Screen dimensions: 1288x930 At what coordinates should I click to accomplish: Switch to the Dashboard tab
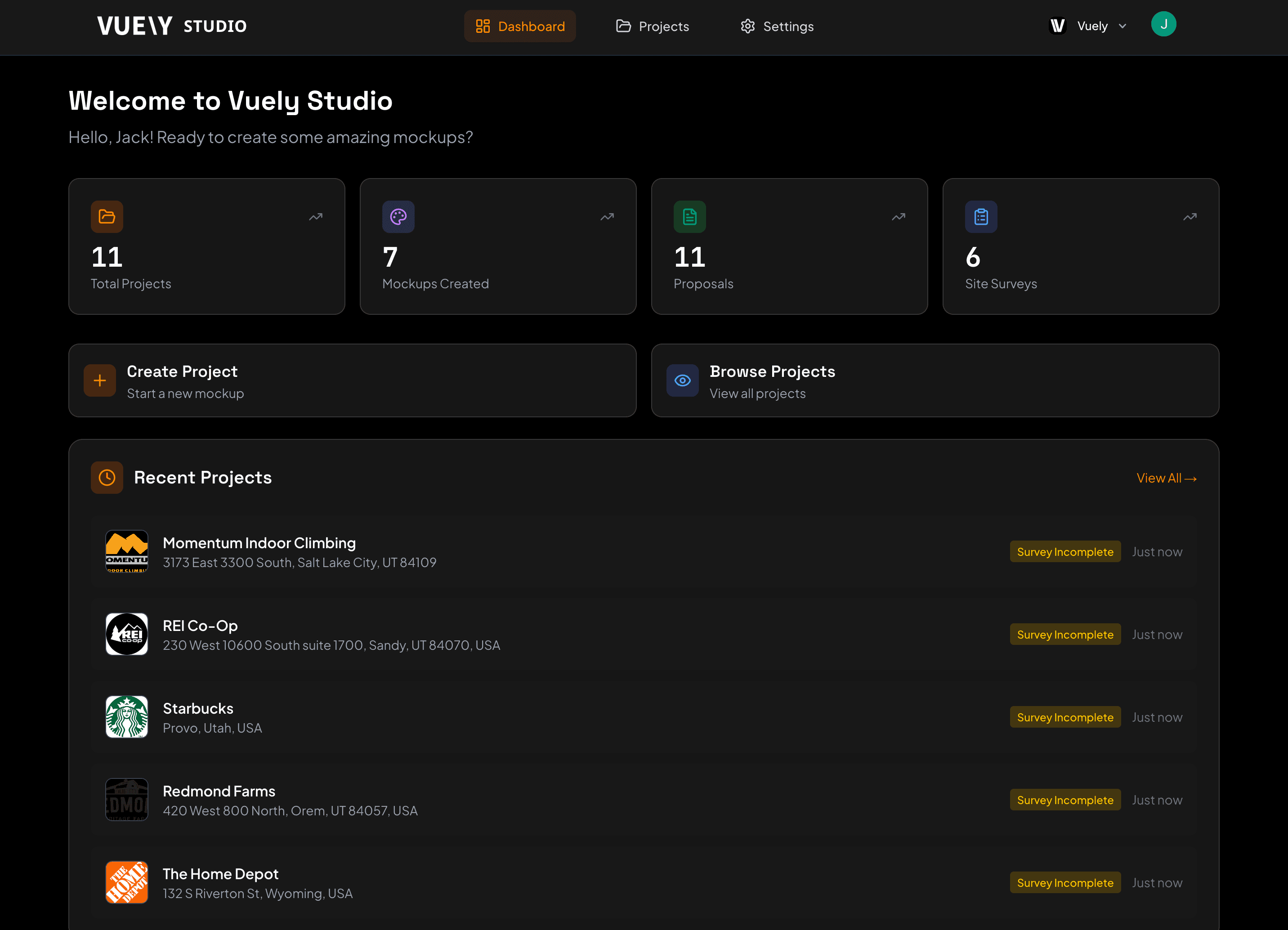click(x=519, y=26)
